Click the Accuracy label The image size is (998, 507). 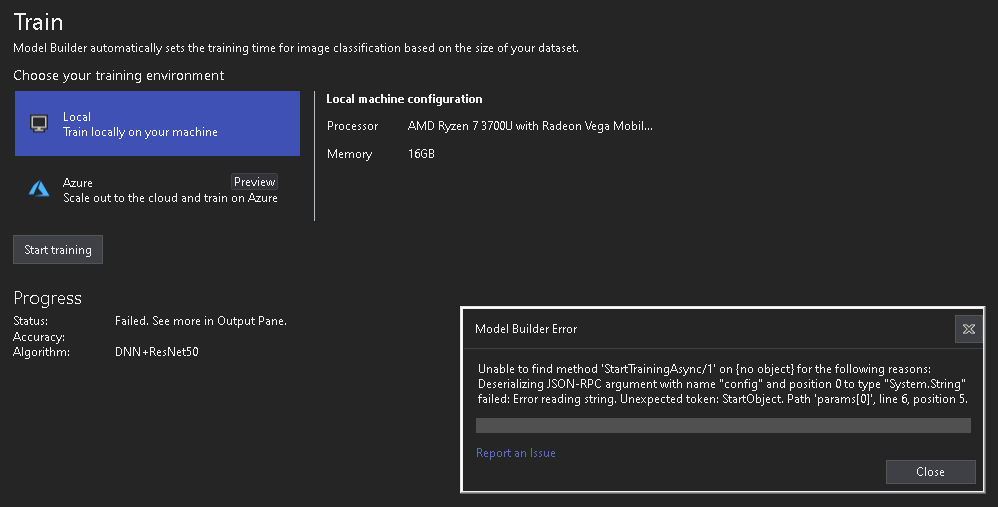tap(39, 337)
